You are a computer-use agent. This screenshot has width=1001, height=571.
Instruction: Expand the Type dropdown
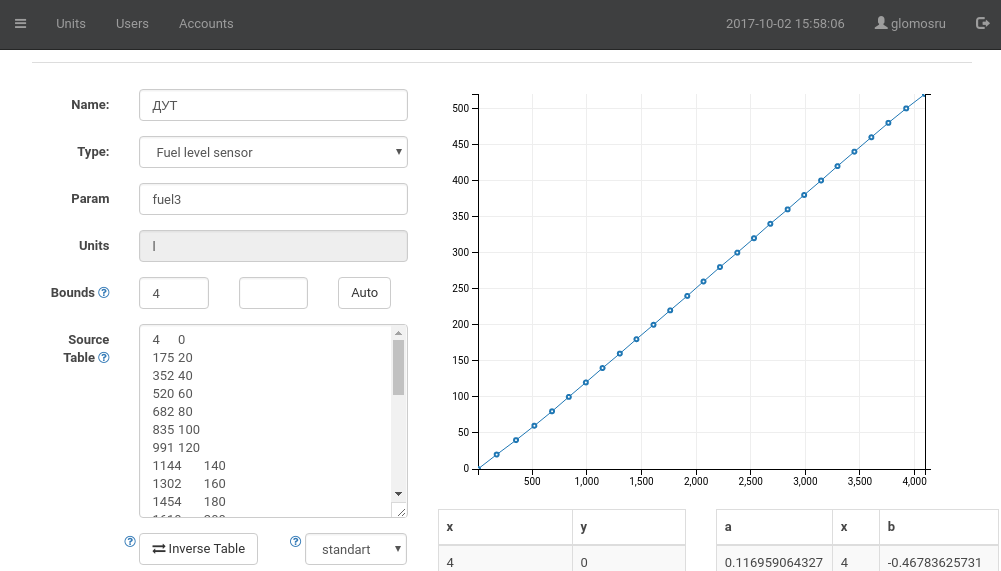tap(273, 152)
